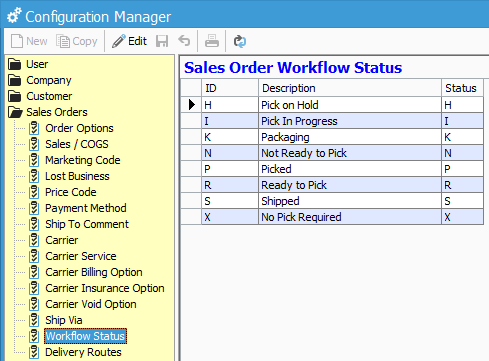Click the Price Code checklist icon
Viewport: 489px width, 361px height.
point(34,192)
